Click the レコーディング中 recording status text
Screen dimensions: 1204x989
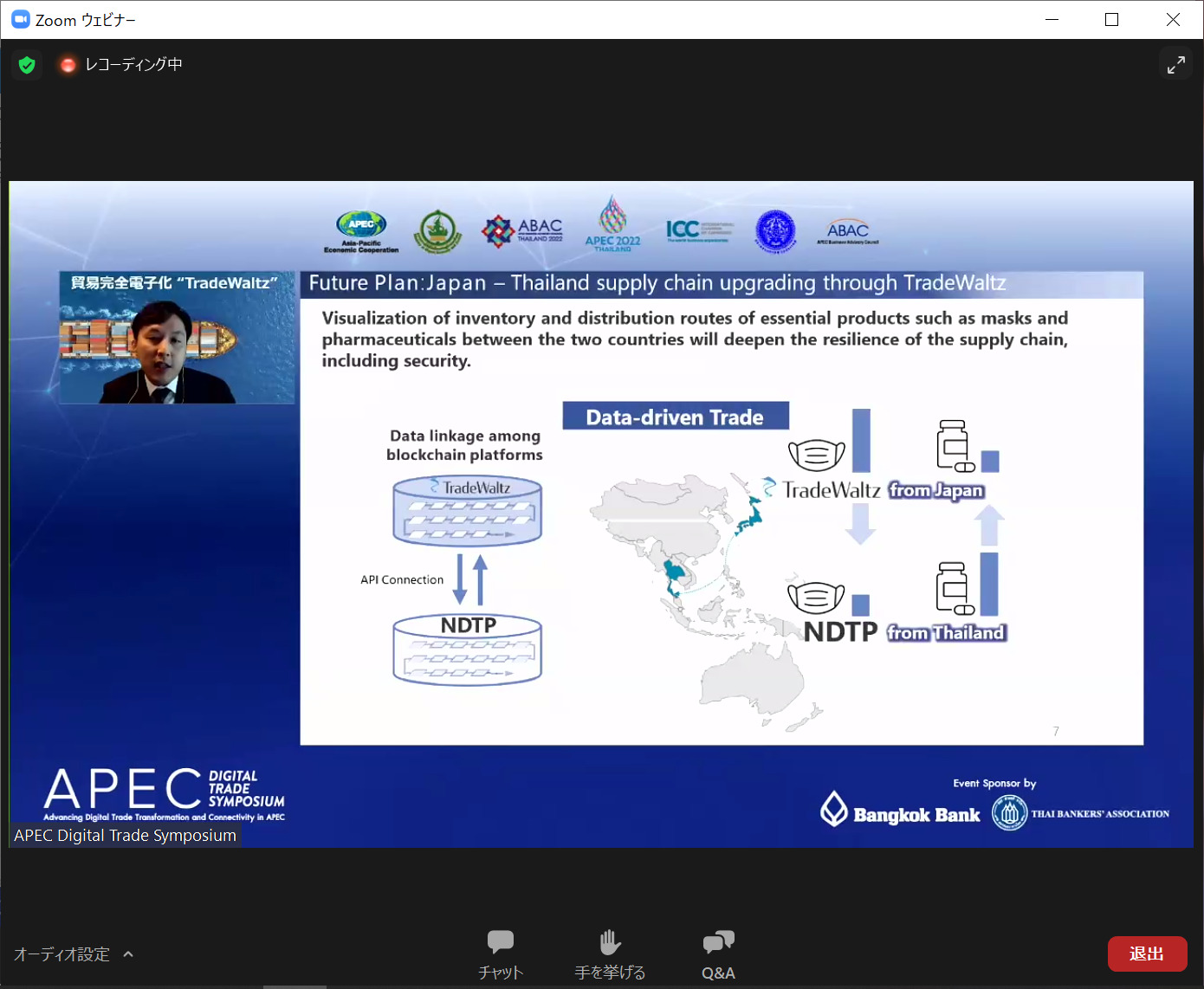133,65
